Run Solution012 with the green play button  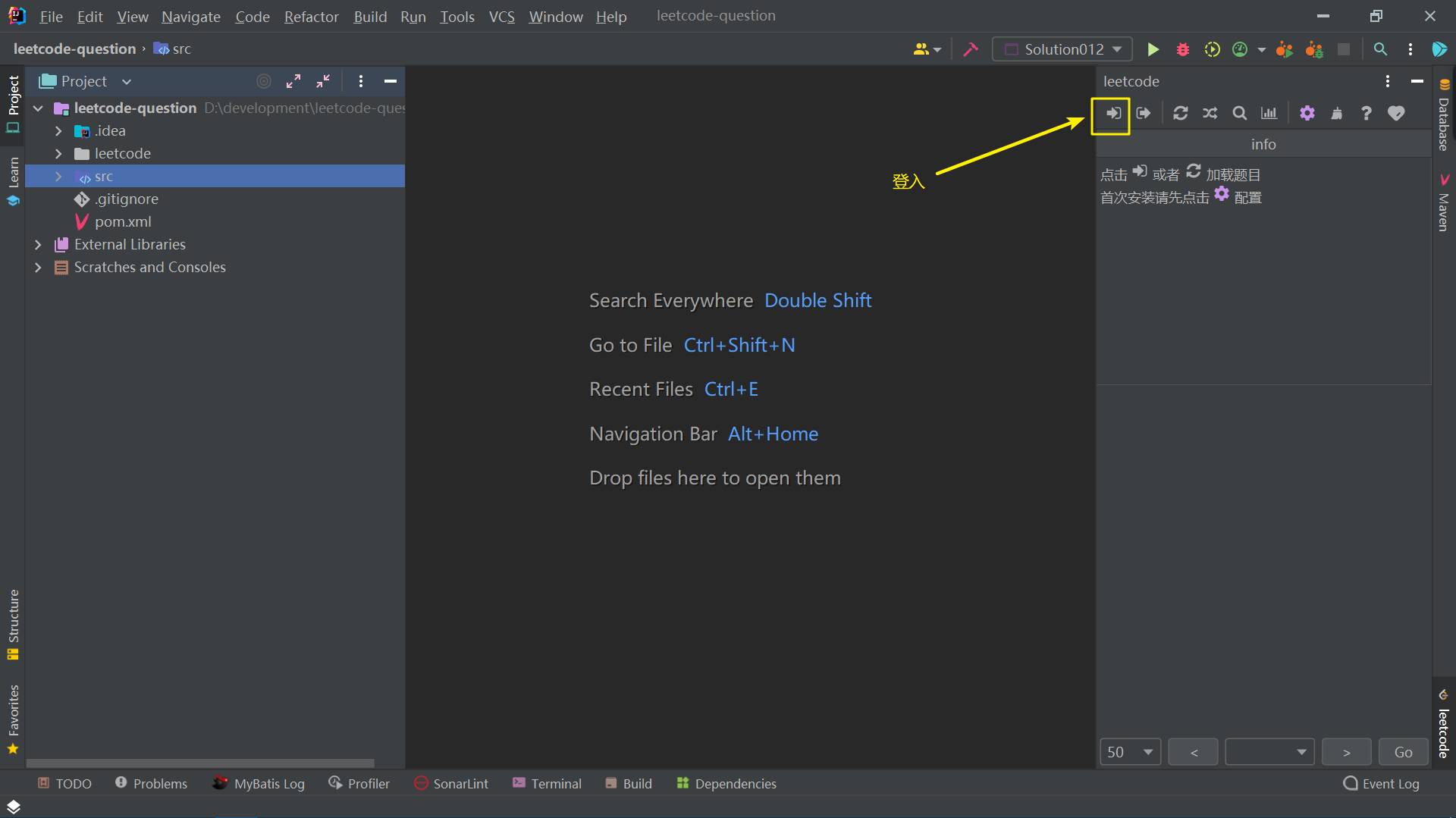(1153, 49)
